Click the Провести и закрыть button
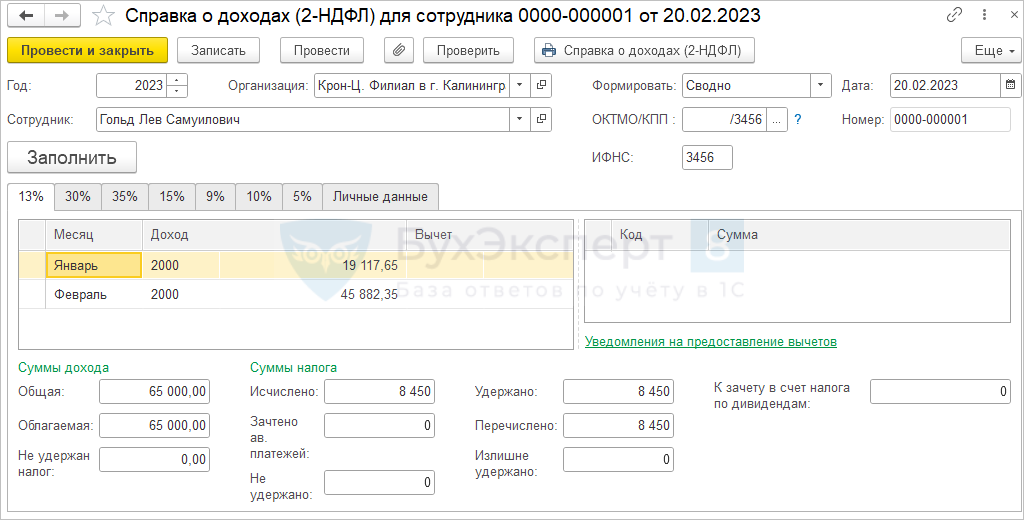The image size is (1024, 520). 87,50
